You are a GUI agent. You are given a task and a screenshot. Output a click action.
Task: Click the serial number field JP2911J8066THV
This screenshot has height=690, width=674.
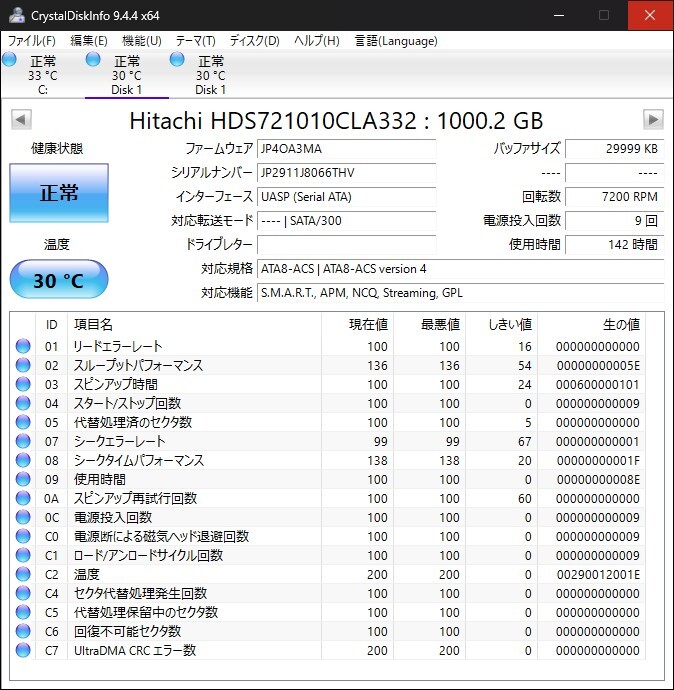(346, 172)
